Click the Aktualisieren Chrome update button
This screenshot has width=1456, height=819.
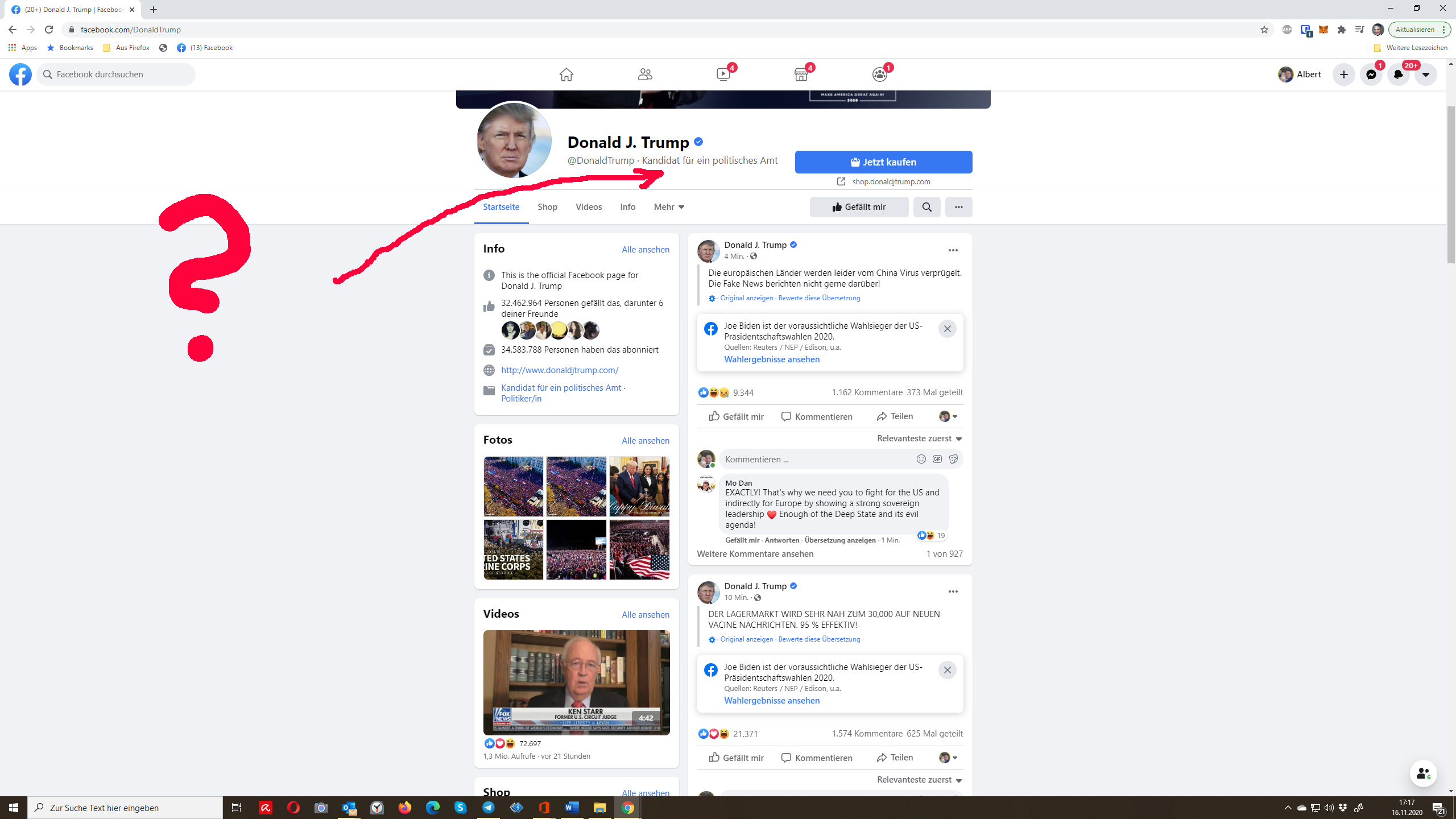pyautogui.click(x=1419, y=30)
